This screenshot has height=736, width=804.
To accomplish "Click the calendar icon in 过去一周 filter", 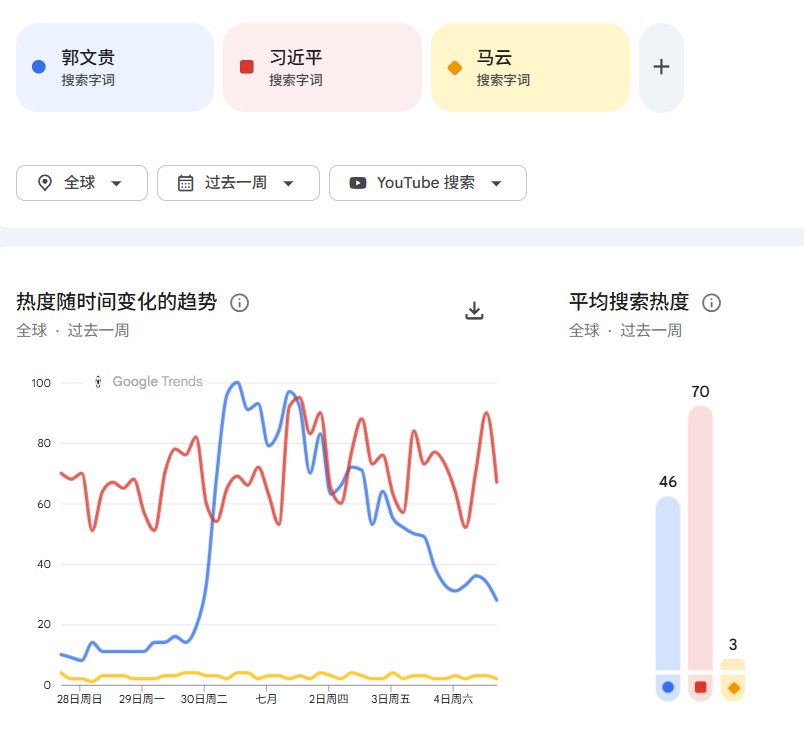I will pos(186,183).
